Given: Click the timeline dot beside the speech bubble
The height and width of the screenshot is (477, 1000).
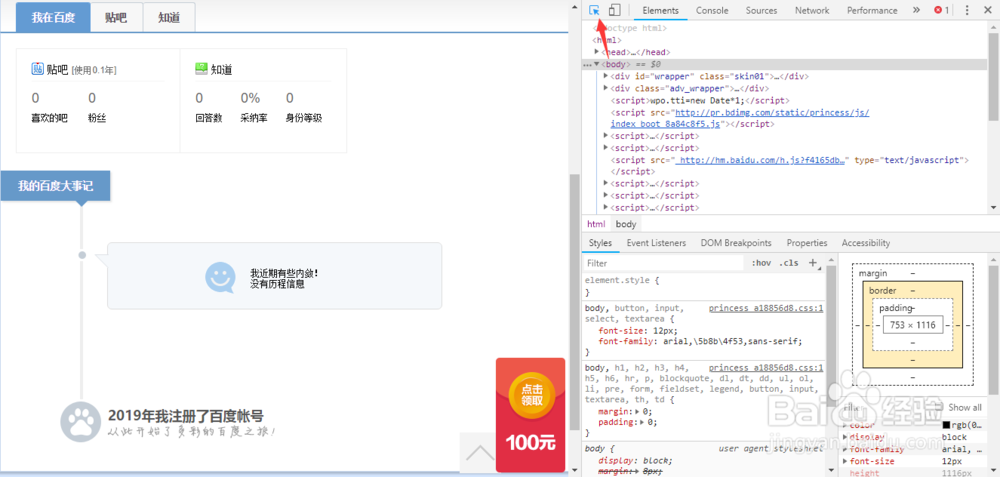Looking at the screenshot, I should pyautogui.click(x=82, y=255).
